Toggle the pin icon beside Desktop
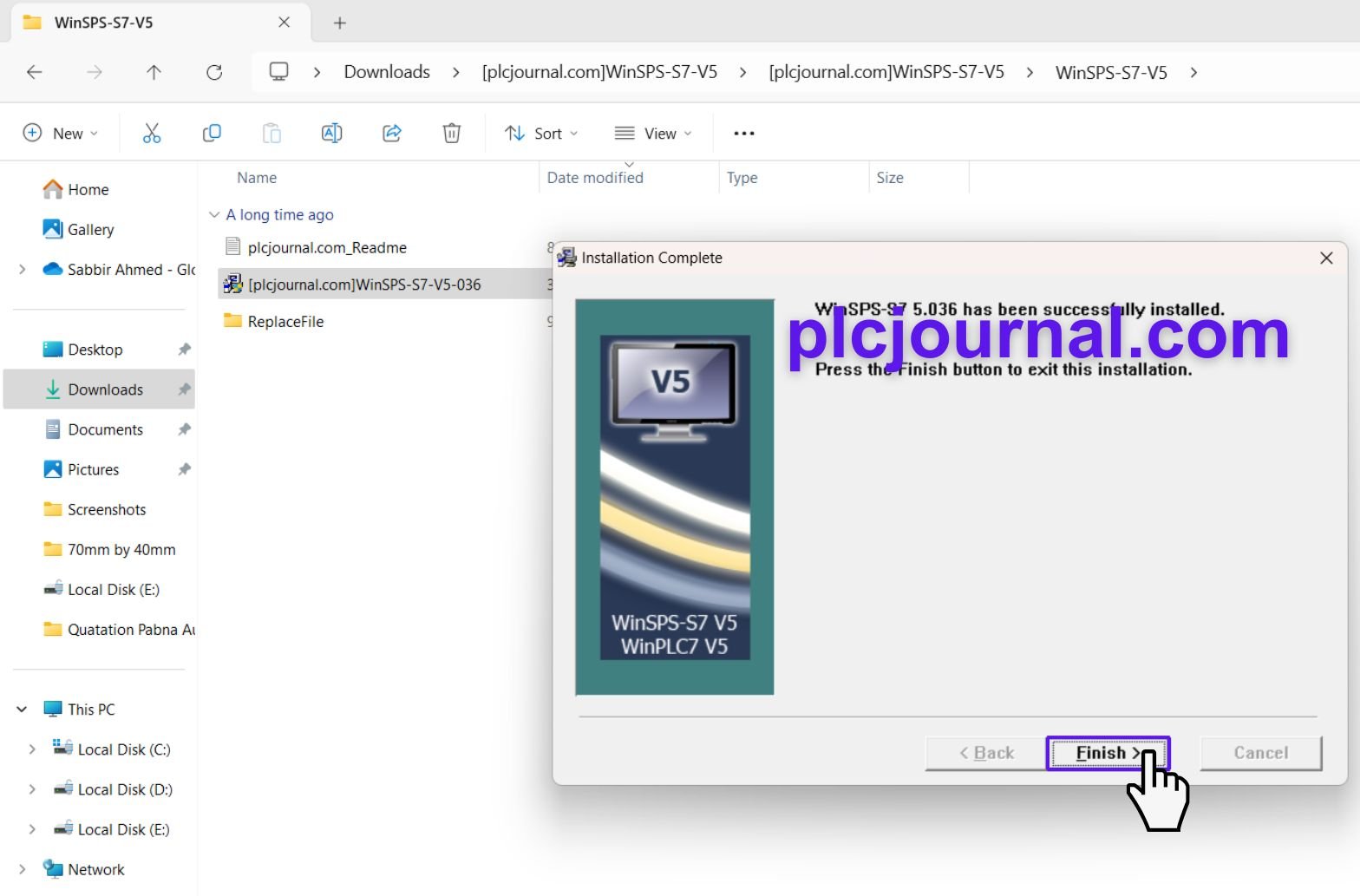Image resolution: width=1360 pixels, height=896 pixels. pyautogui.click(x=184, y=349)
